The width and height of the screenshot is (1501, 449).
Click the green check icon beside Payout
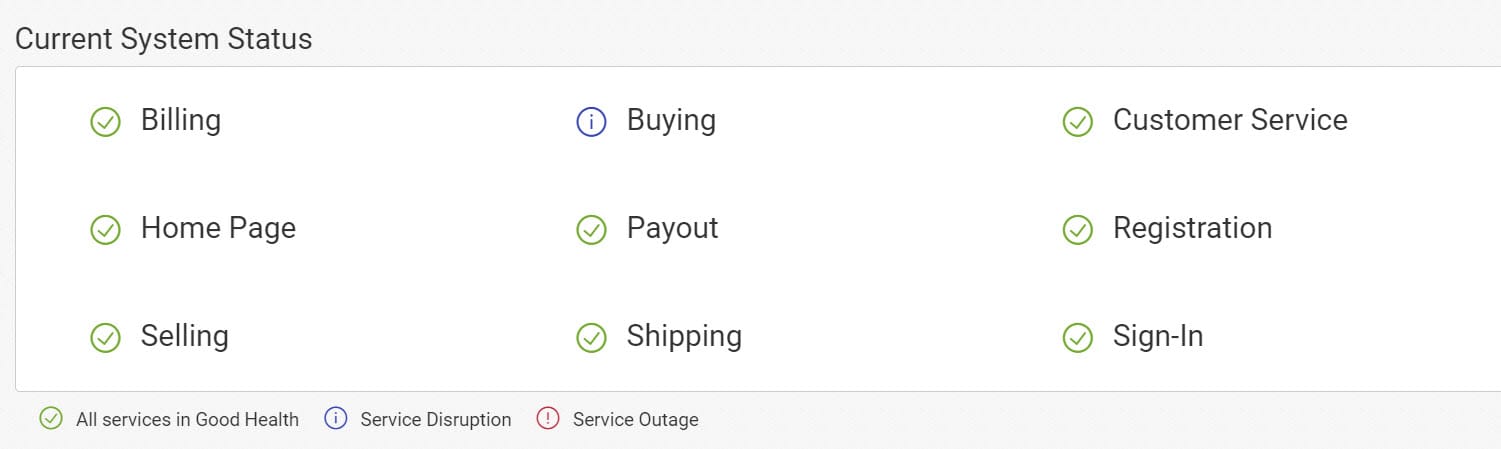coord(591,230)
